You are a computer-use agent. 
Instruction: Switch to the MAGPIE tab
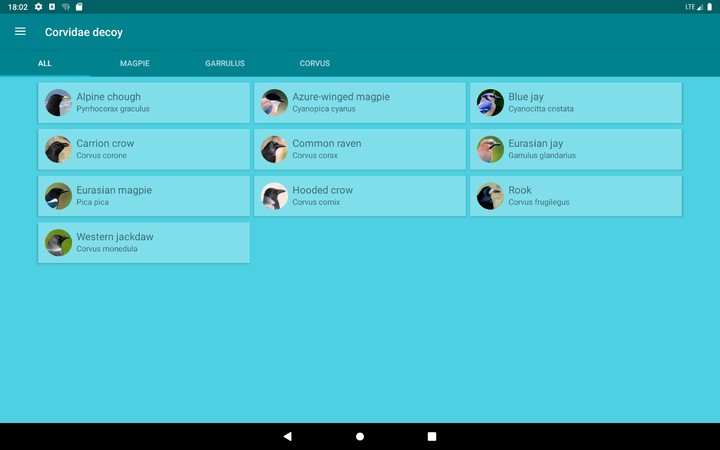pos(135,63)
